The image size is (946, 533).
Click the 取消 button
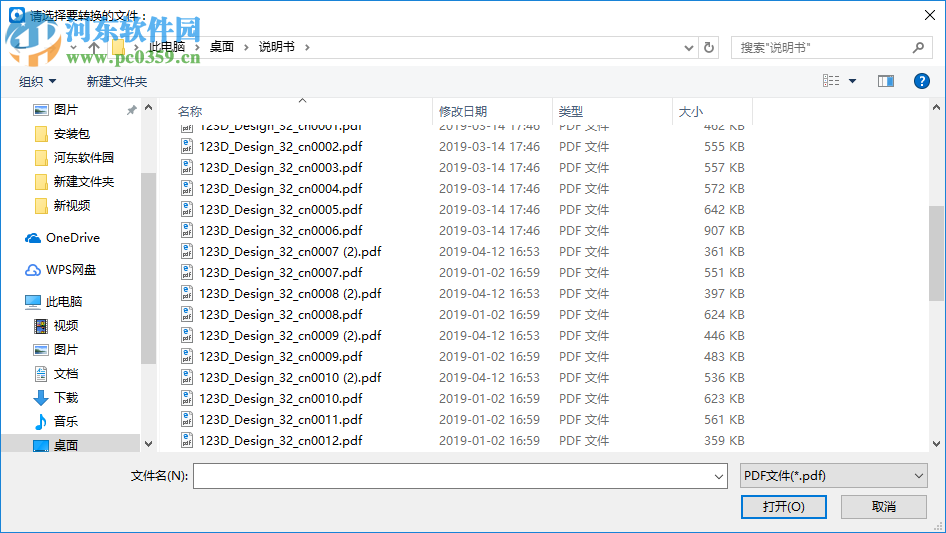tap(884, 507)
